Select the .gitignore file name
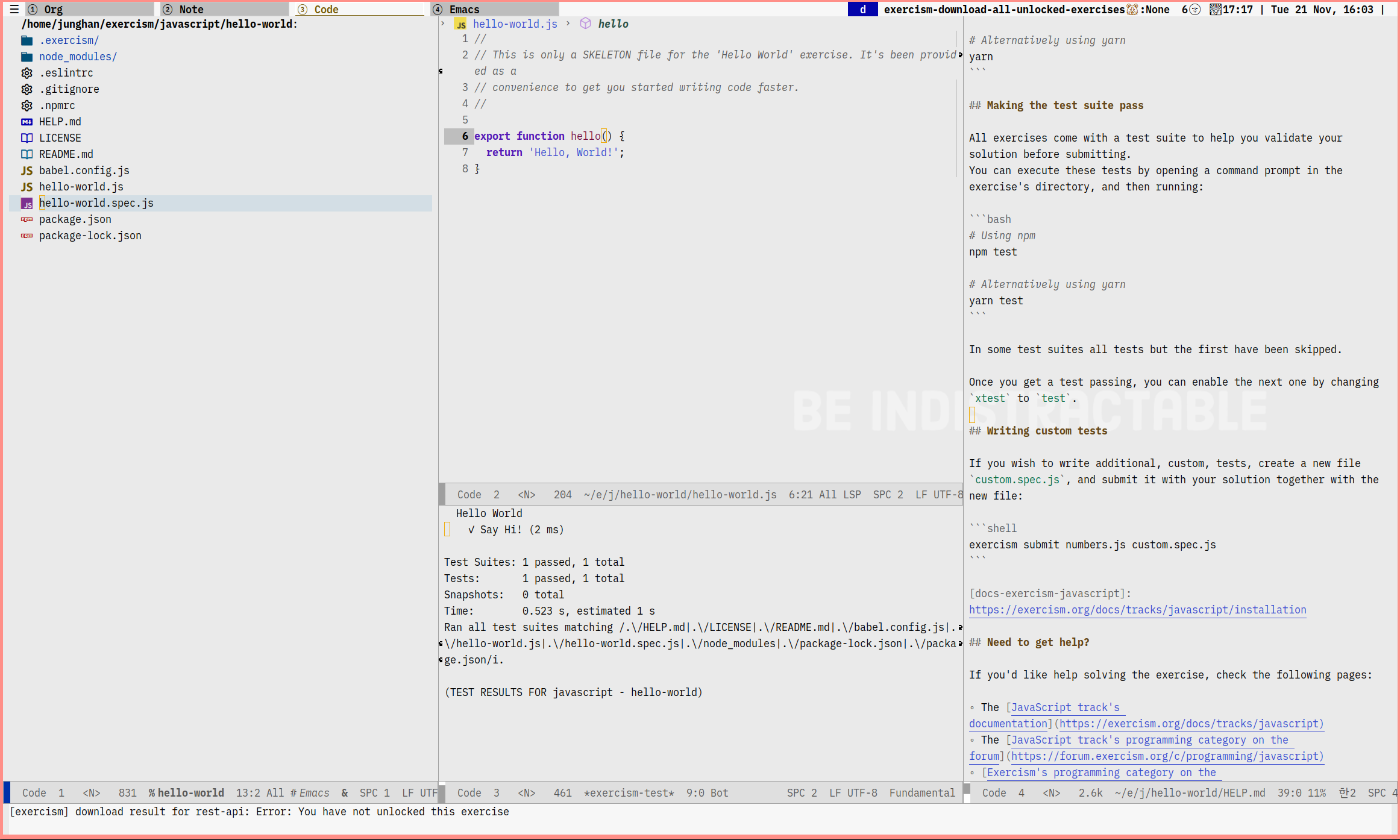The height and width of the screenshot is (840, 1400). 69,89
